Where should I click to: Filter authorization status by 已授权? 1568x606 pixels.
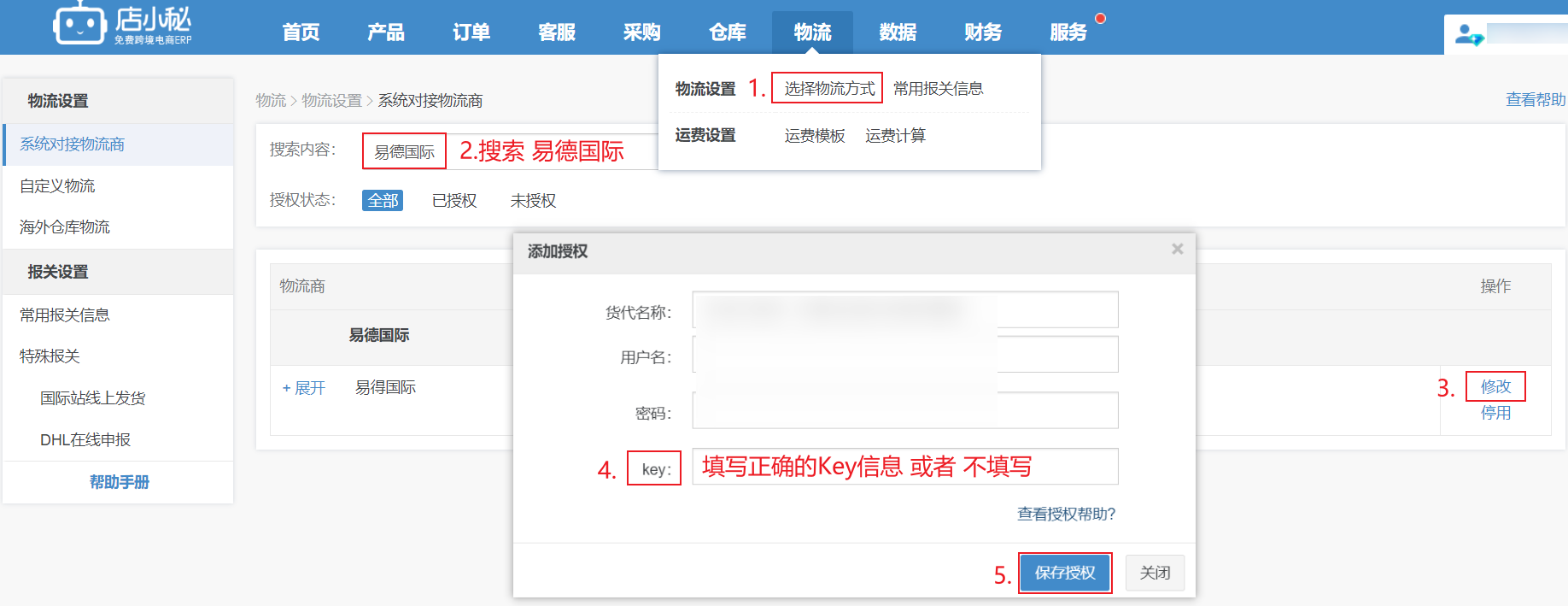point(454,200)
